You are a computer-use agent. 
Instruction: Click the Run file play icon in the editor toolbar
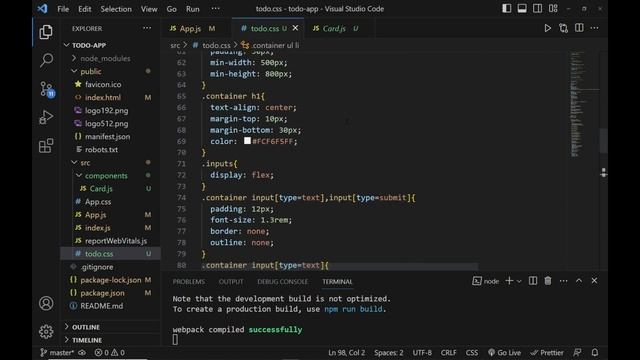tap(547, 28)
